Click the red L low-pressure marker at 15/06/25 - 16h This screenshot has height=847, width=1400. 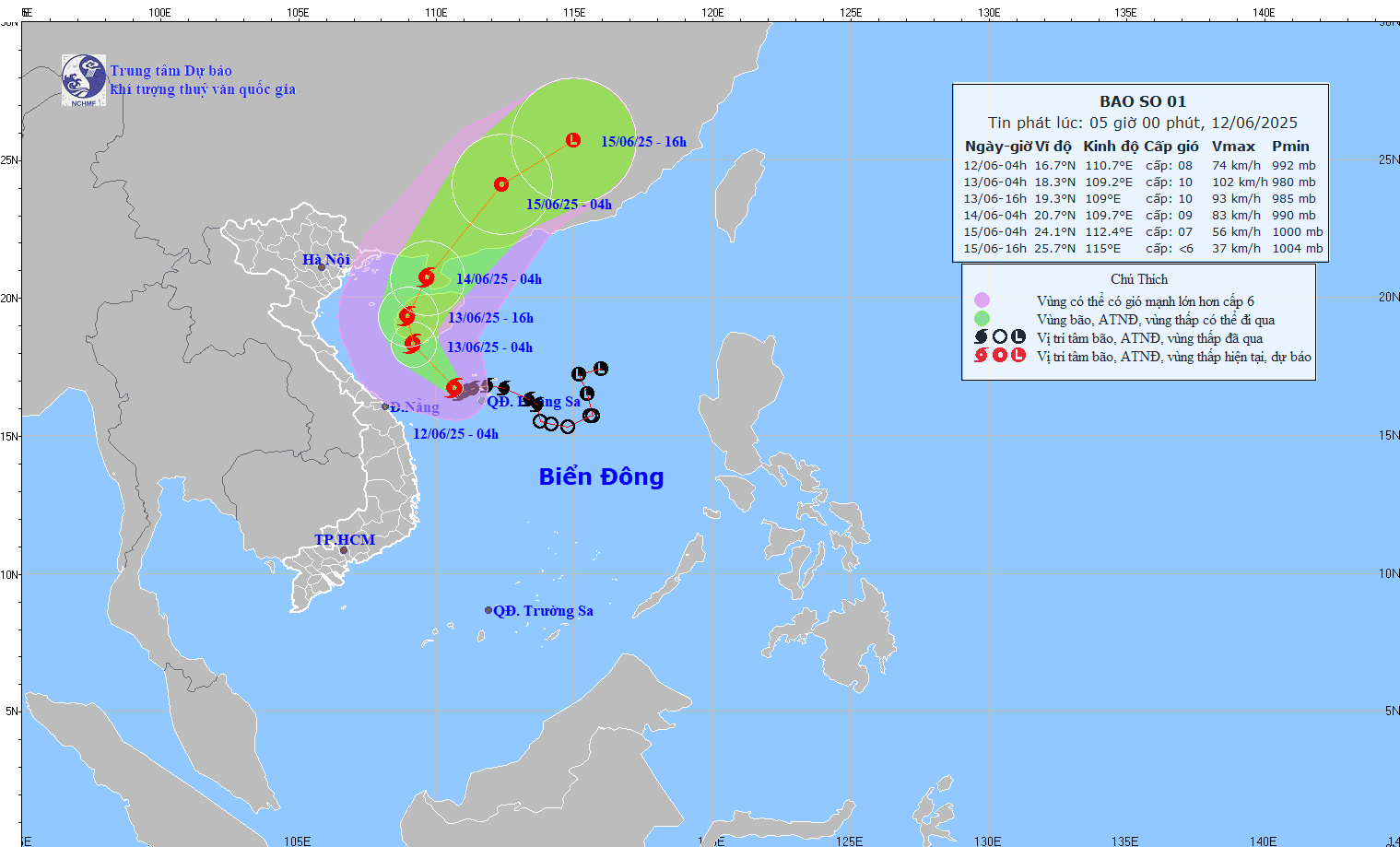tap(572, 139)
